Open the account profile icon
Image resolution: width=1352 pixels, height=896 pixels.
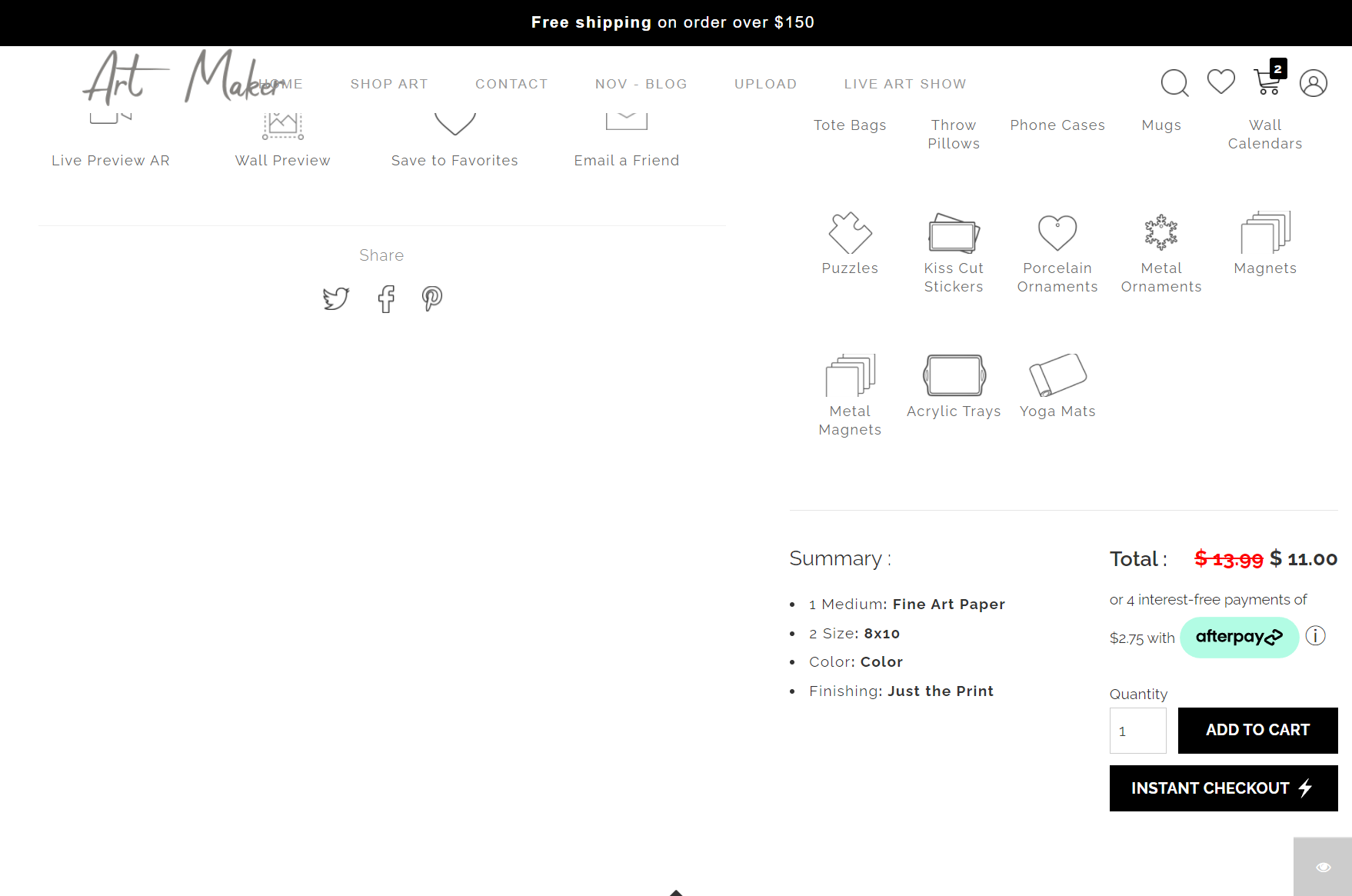pyautogui.click(x=1314, y=83)
